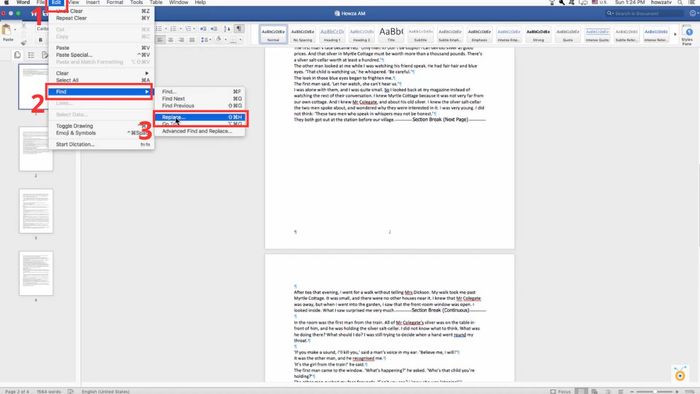Toggle align left paragraph button
Screen dimensions: 700x394
(x=159, y=40)
